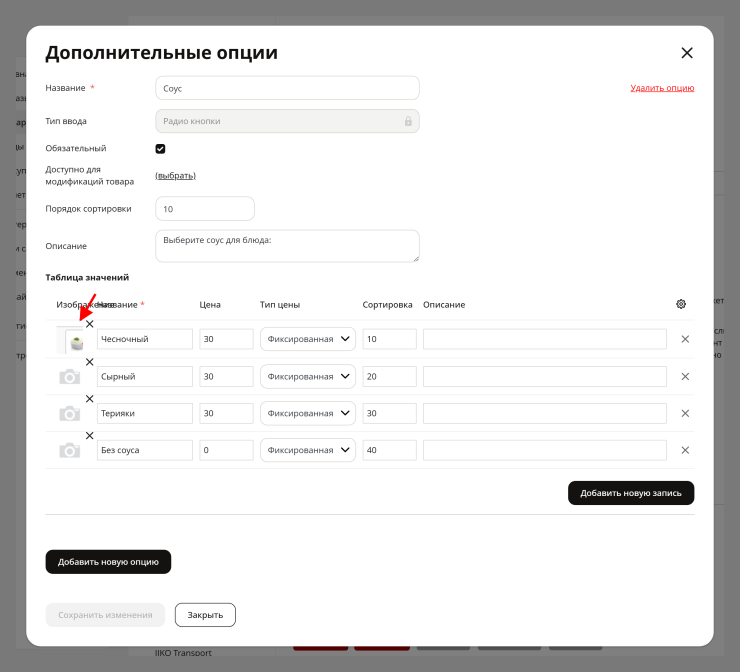Click the Закрыть button
Image resolution: width=740 pixels, height=672 pixels.
coord(205,615)
